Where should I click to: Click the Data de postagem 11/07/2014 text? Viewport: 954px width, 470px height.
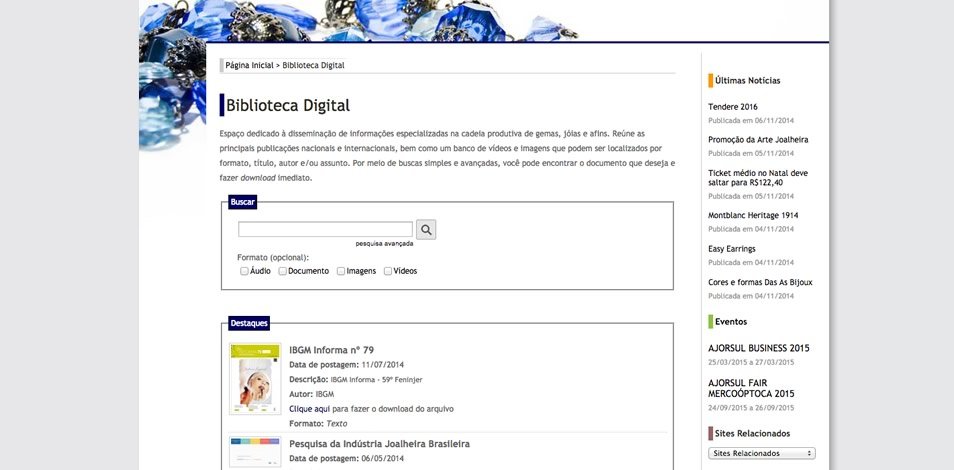coord(346,365)
